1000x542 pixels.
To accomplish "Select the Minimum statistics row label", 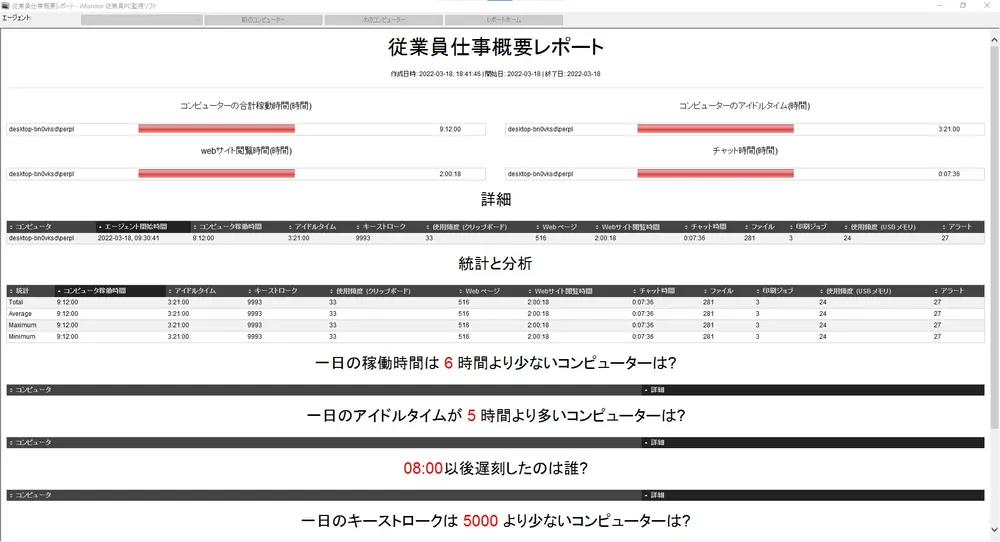I will coord(22,337).
